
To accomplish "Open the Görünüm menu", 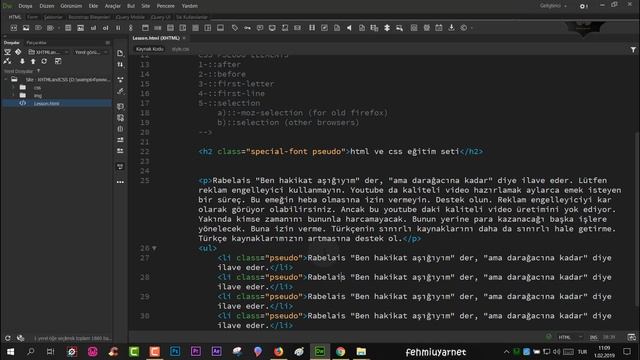I will coord(71,6).
